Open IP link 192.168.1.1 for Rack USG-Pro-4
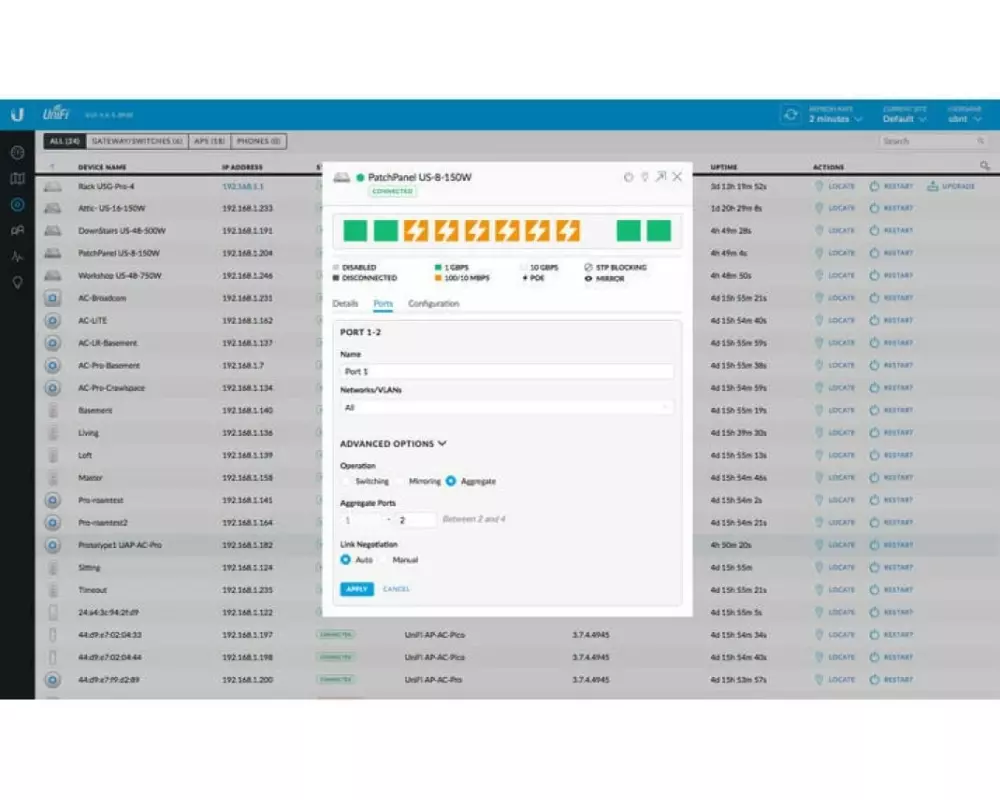 243,186
